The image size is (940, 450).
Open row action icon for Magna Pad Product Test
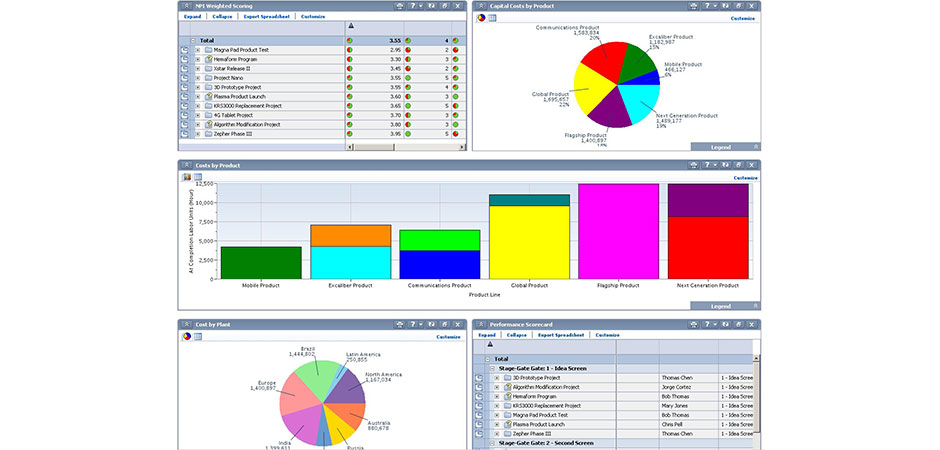pyautogui.click(x=184, y=50)
